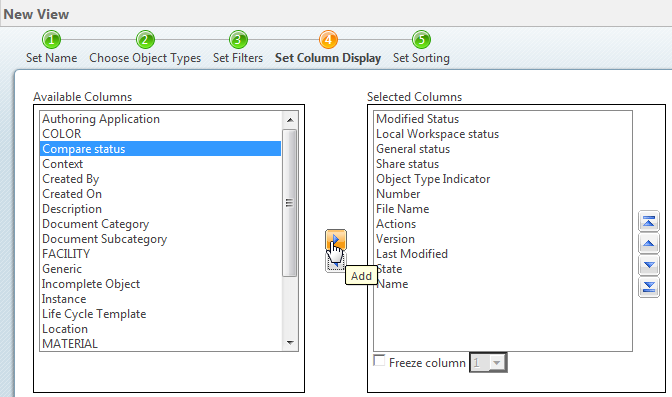Select Object Type Indicator in Selected Columns
Viewport: 672px width, 397px height.
coord(503,179)
